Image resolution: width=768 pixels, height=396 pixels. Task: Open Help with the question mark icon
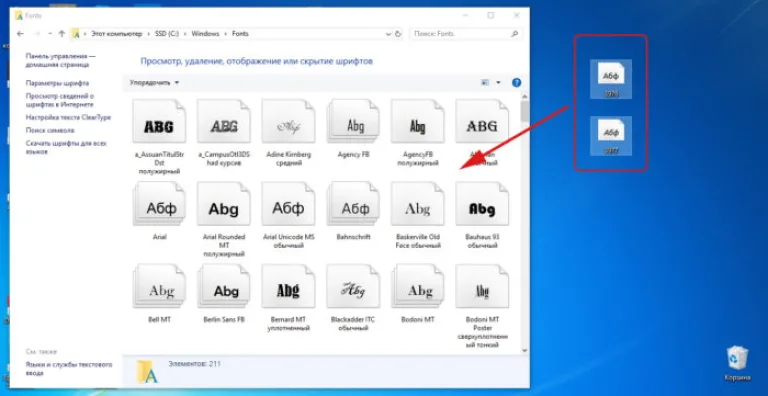click(516, 82)
